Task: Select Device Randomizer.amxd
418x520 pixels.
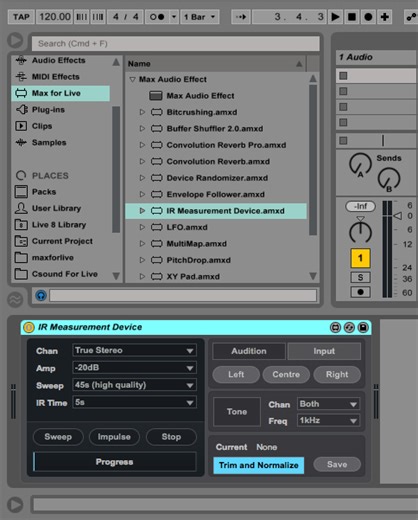Action: coord(217,178)
